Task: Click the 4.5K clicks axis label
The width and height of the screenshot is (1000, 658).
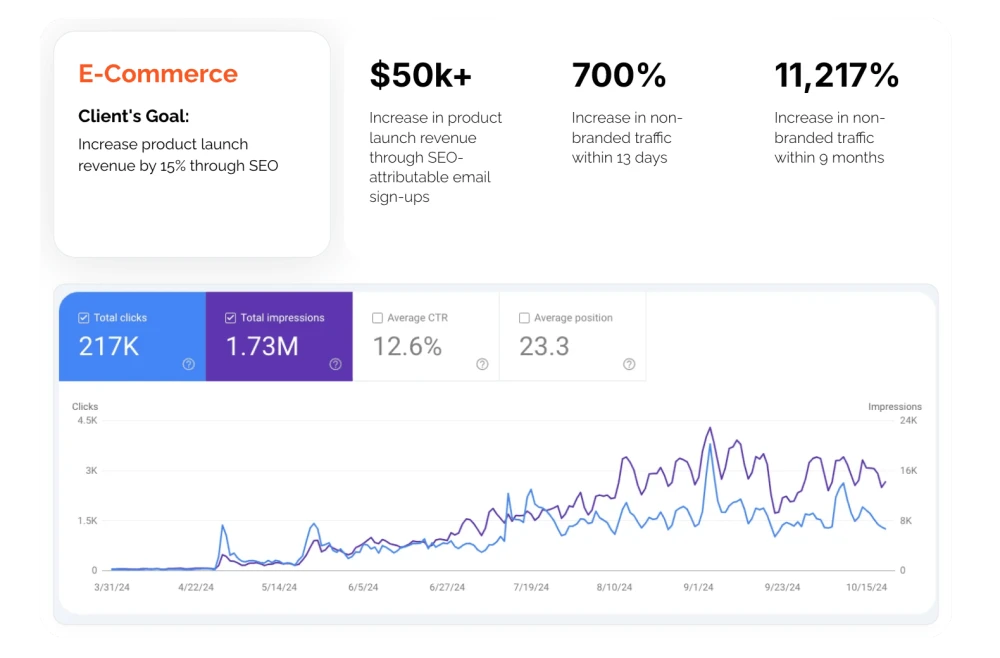Action: tap(87, 420)
